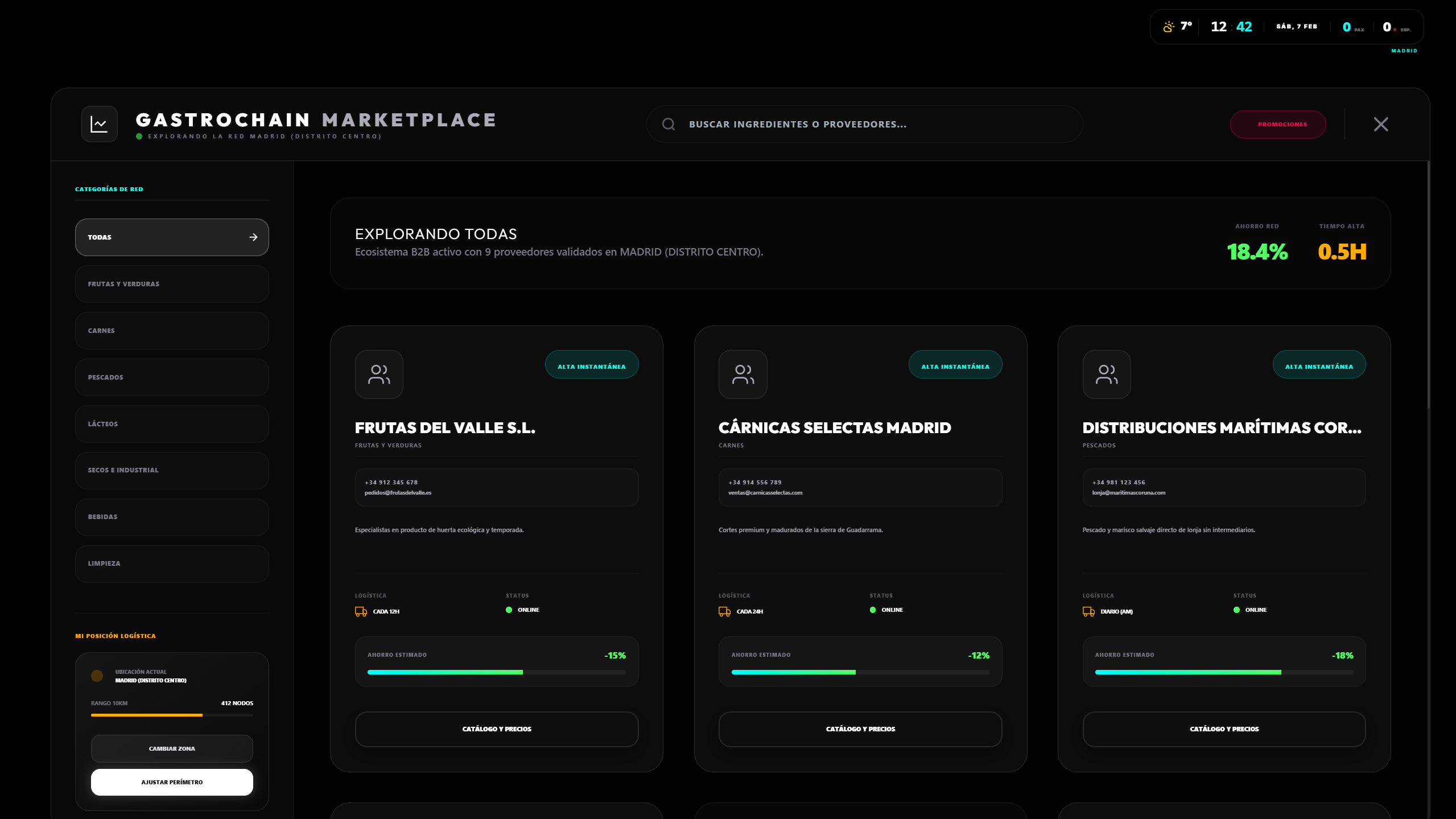Viewport: 1456px width, 819px height.
Task: Click Cárnicas Selectas Madrid supplier avatar icon
Action: point(743,374)
